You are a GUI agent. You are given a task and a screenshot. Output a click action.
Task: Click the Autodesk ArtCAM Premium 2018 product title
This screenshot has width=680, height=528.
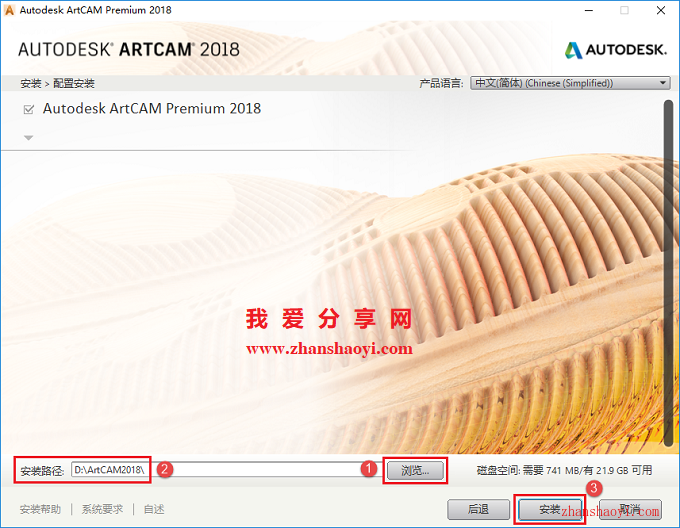[x=152, y=108]
